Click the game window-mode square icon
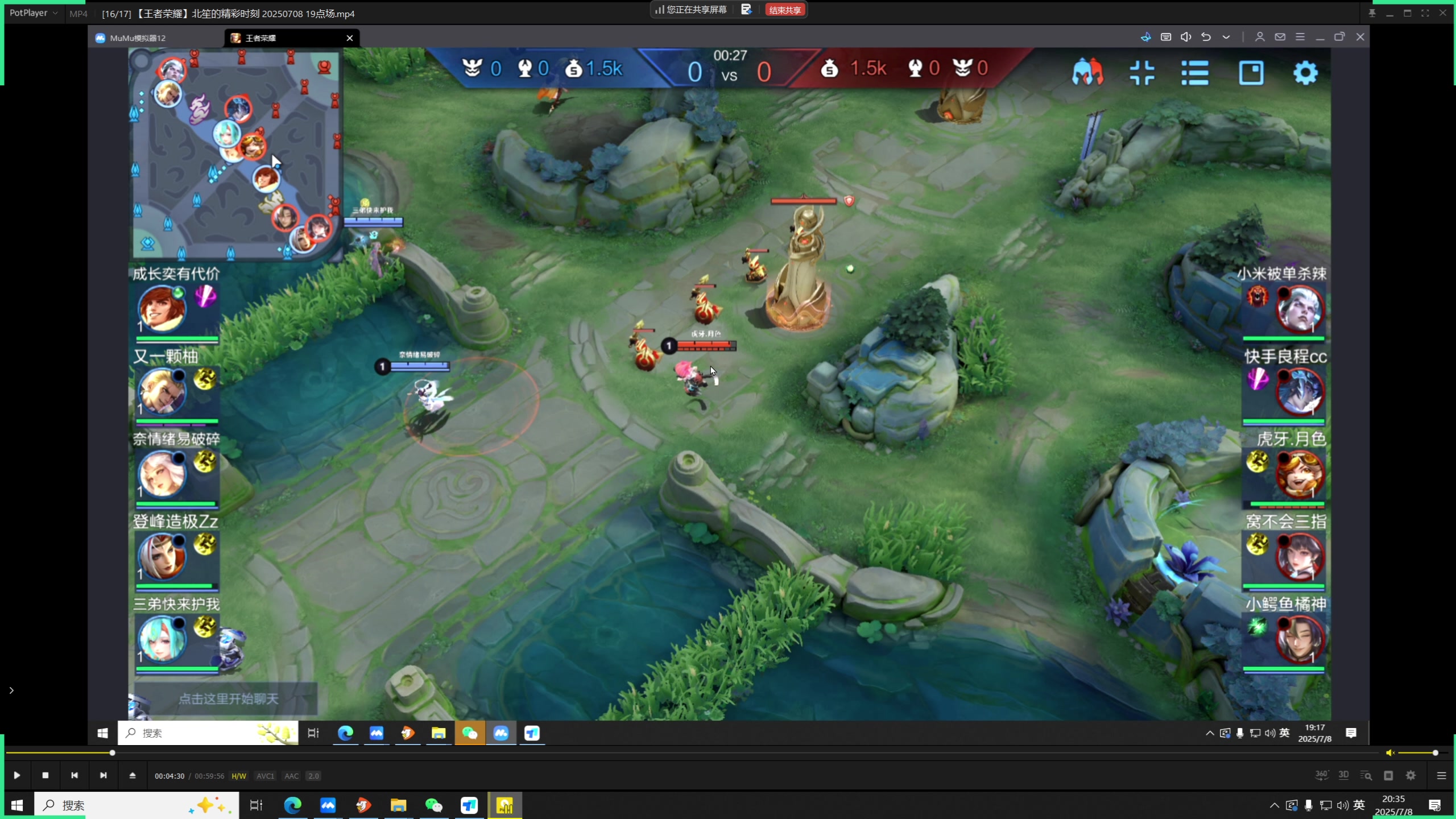1456x819 pixels. click(1251, 73)
